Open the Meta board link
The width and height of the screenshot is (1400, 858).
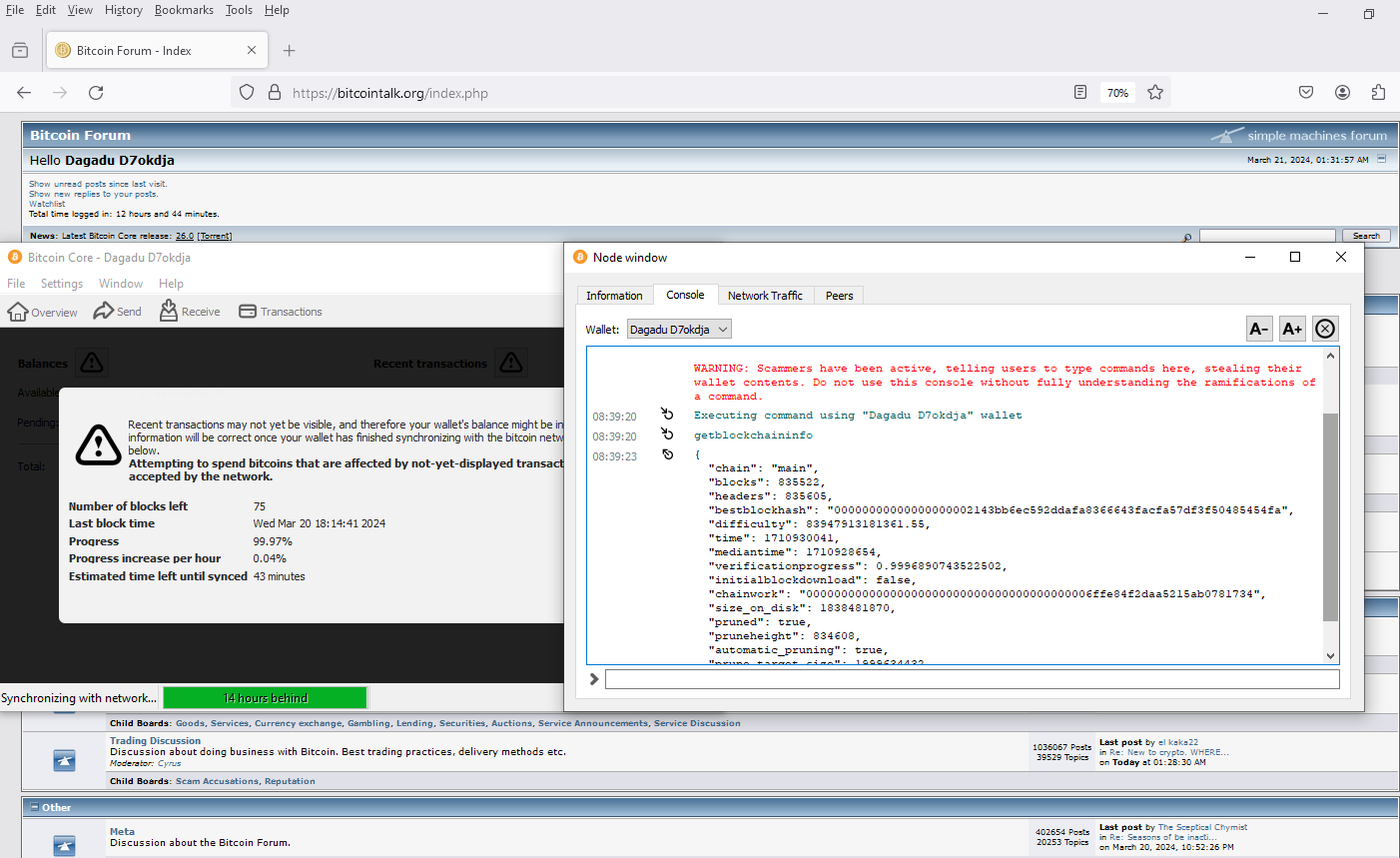click(x=122, y=832)
